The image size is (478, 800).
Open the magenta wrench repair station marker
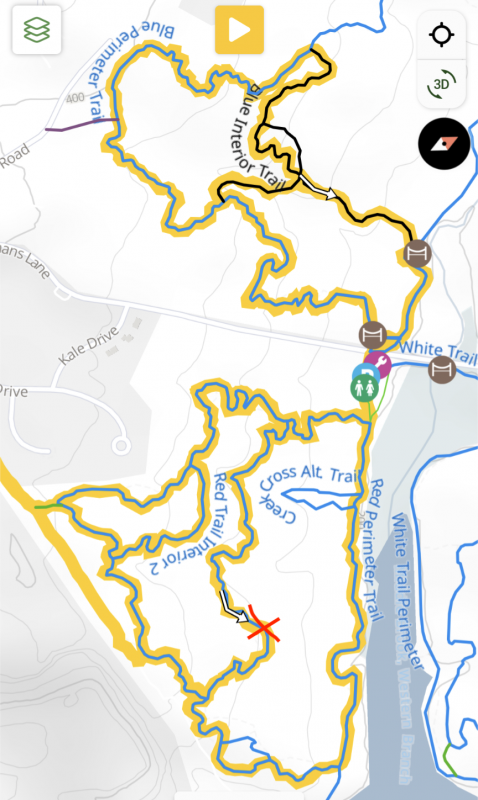379,363
